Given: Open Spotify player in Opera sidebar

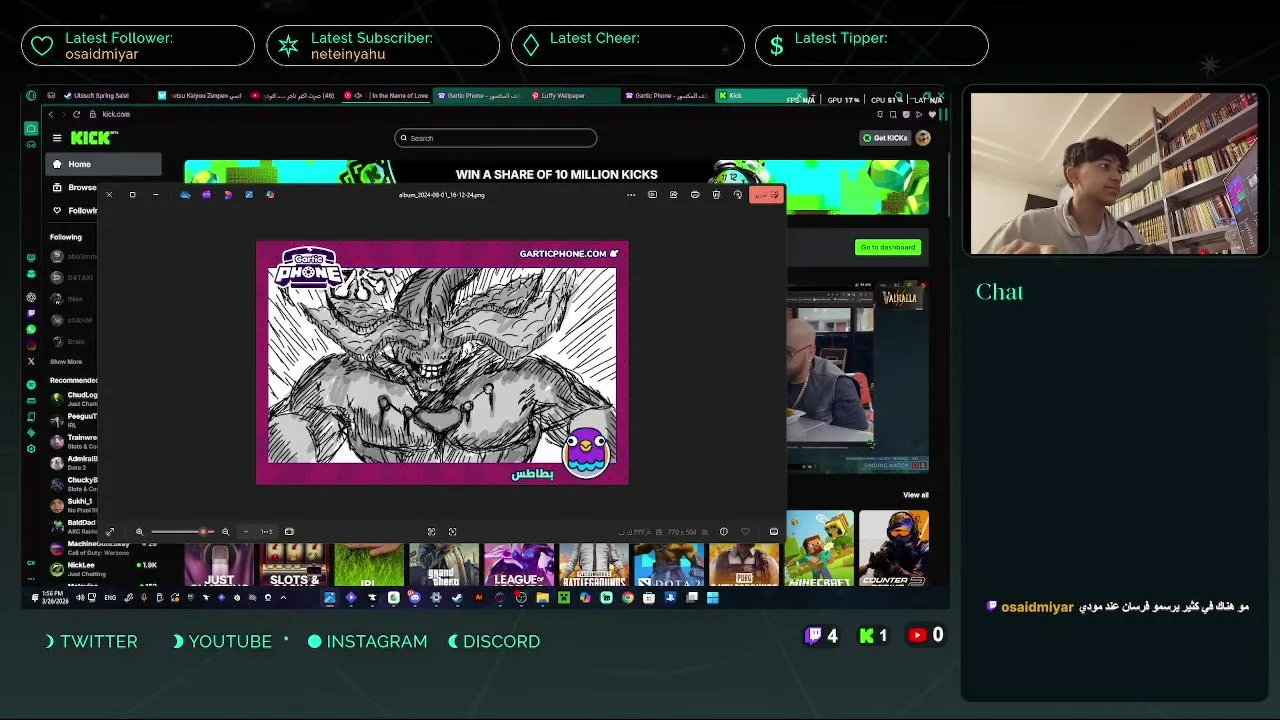Looking at the screenshot, I should point(31,384).
